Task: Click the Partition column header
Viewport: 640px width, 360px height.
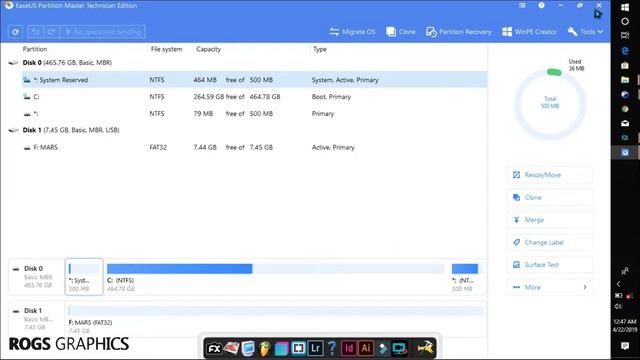Action: pyautogui.click(x=35, y=49)
